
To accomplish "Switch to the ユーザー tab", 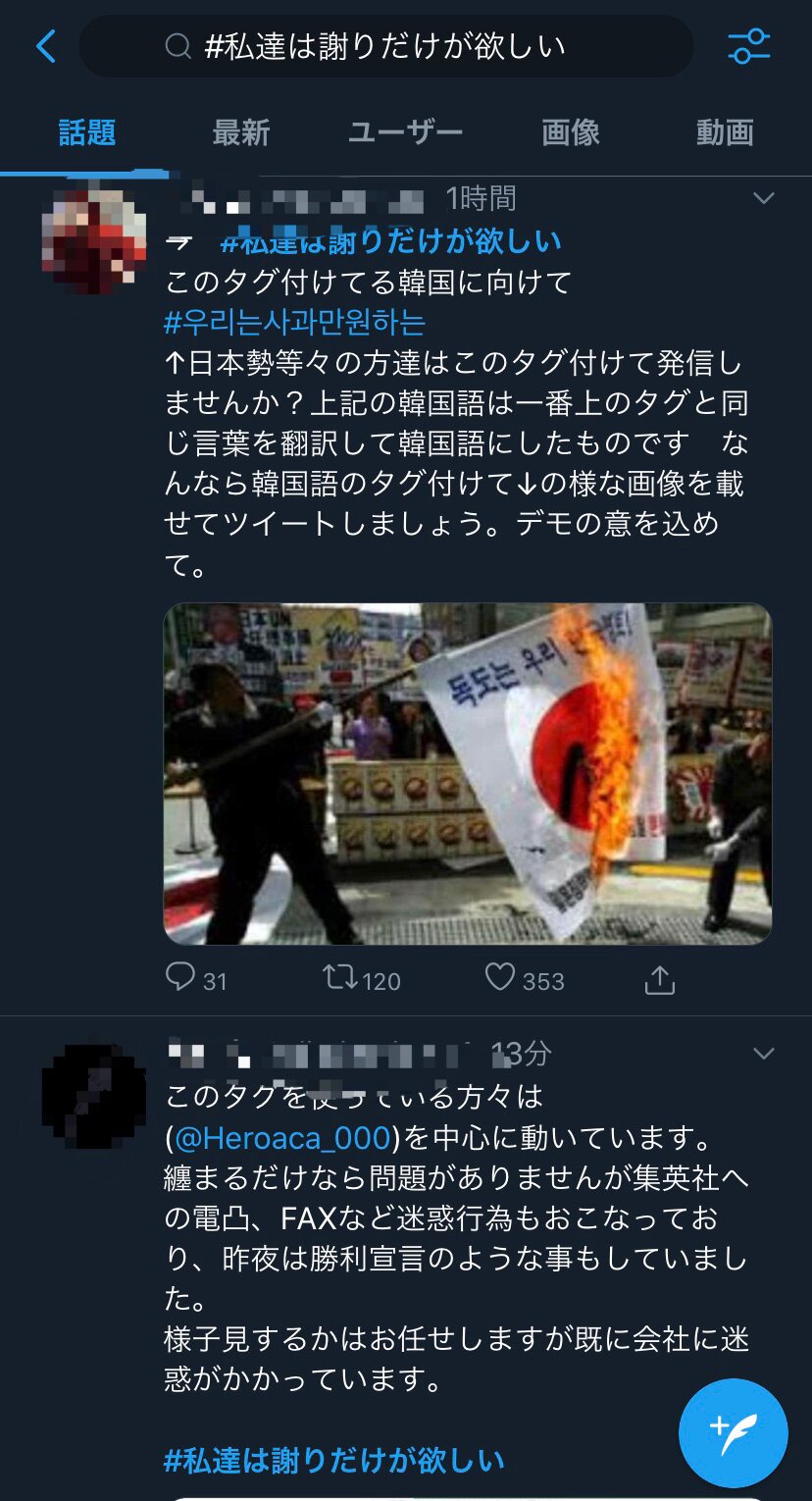I will pyautogui.click(x=405, y=132).
